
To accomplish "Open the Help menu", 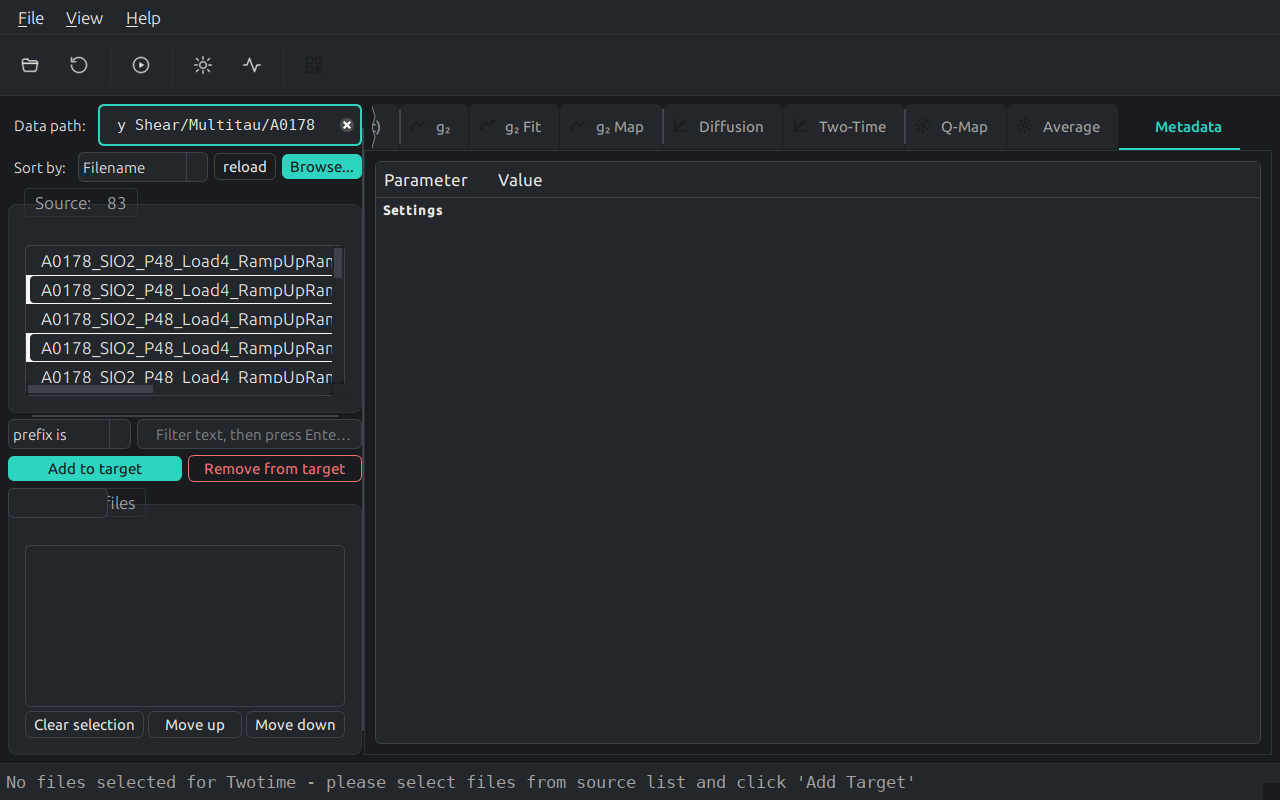I will [x=143, y=18].
